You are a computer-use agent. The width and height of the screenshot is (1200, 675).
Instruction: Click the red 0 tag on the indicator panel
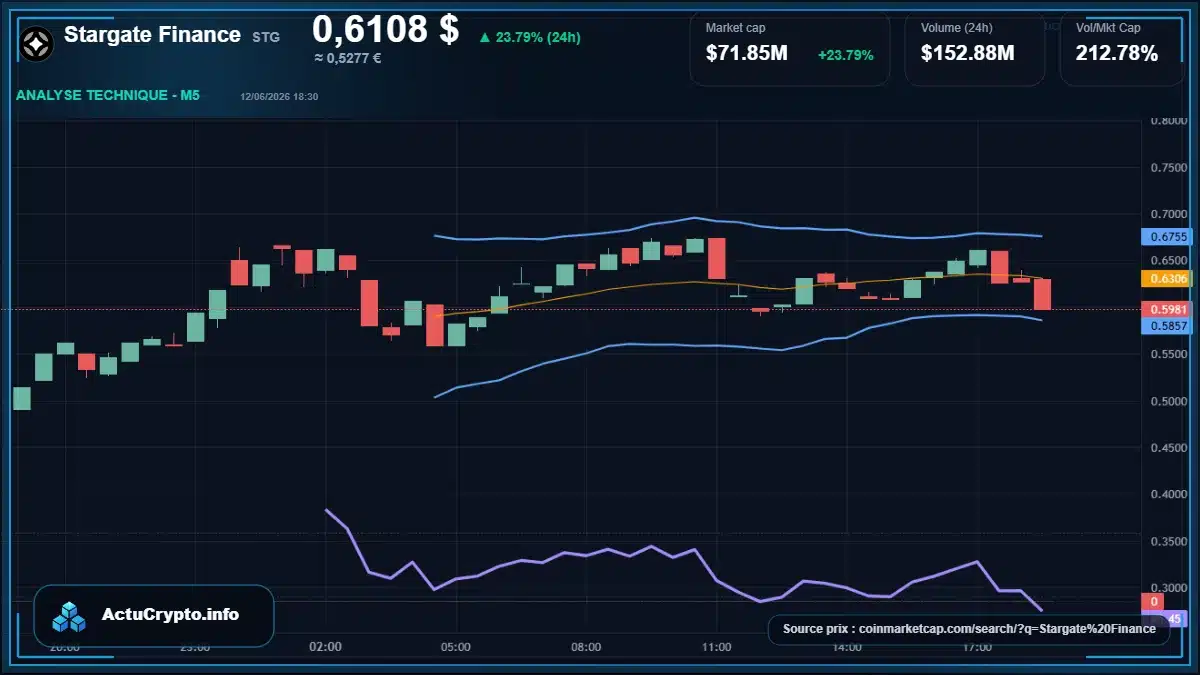tap(1154, 601)
